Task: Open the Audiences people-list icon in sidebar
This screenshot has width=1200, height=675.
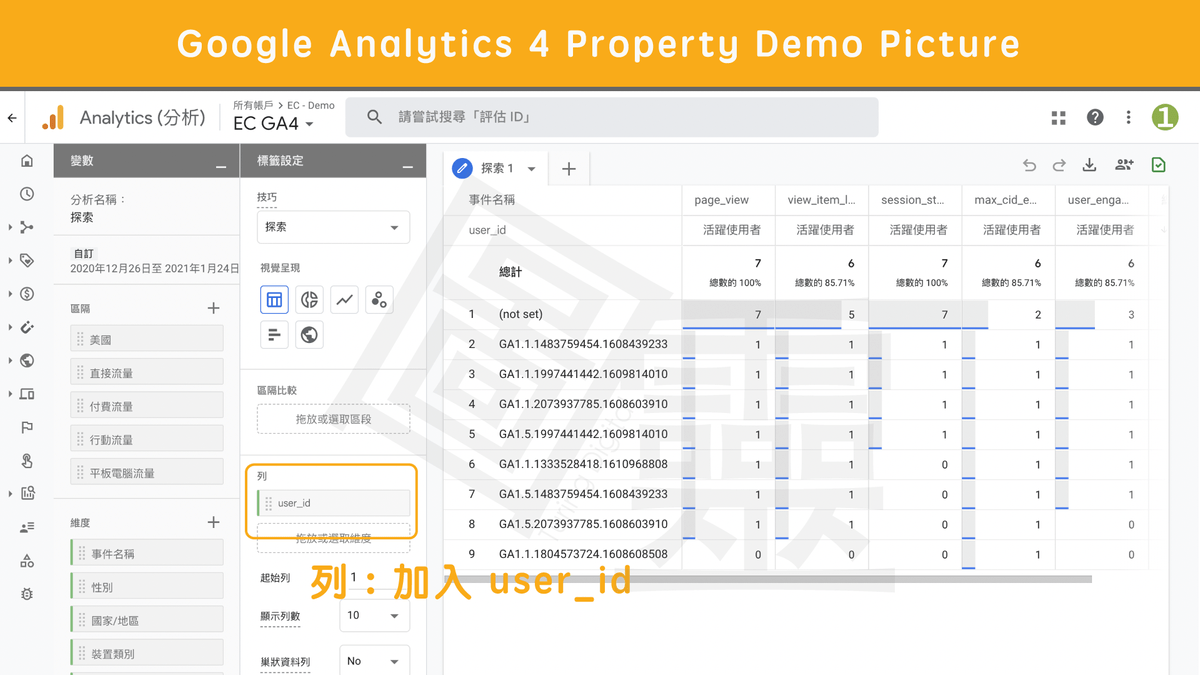Action: pos(27,527)
